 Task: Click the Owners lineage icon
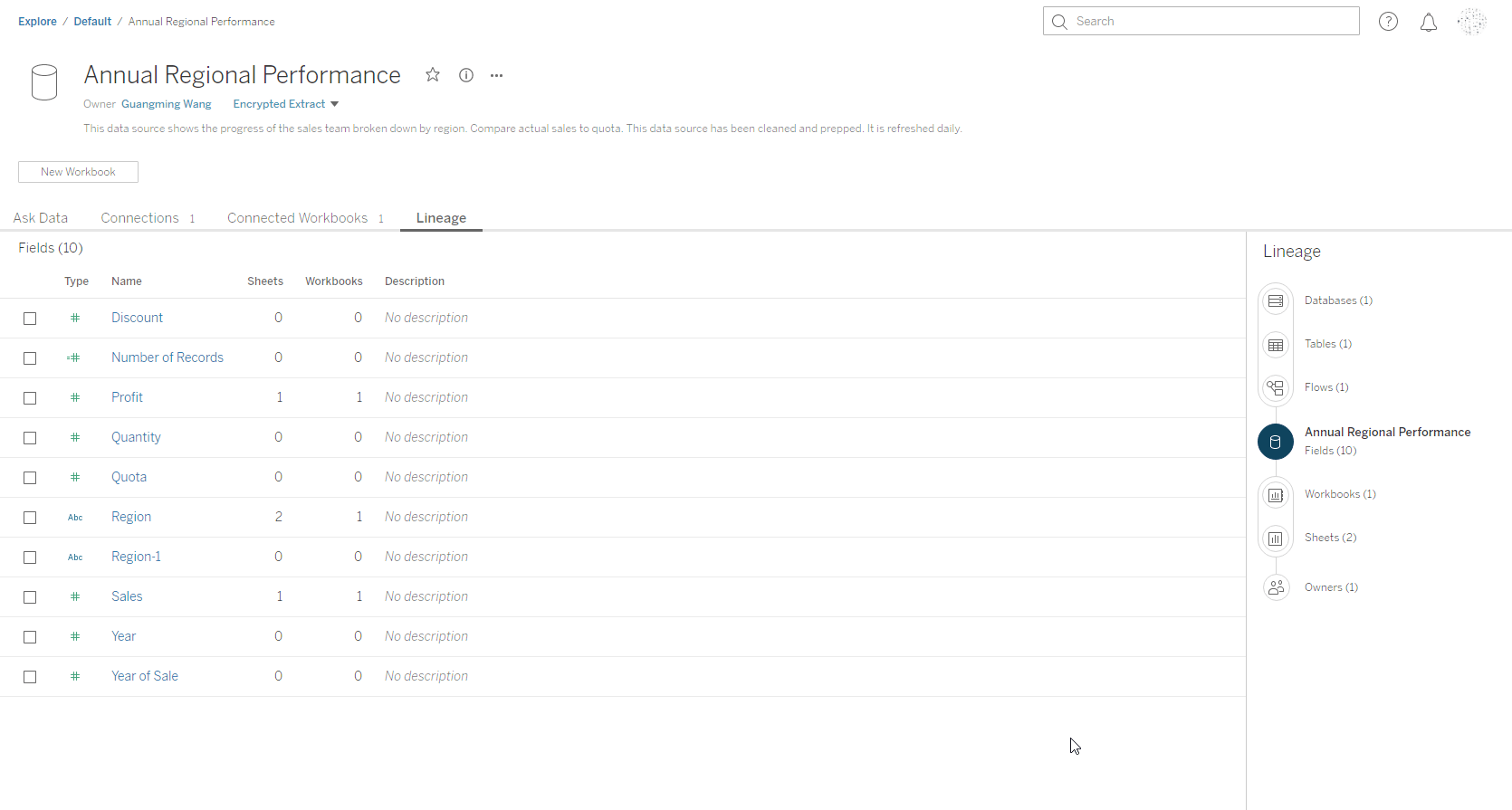1276,587
